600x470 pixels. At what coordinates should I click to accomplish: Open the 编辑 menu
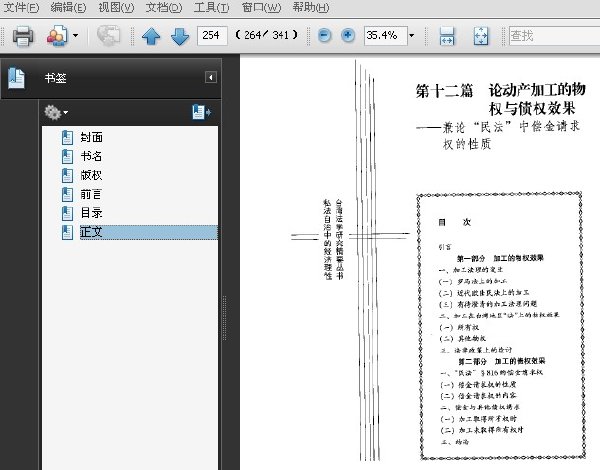(x=68, y=7)
